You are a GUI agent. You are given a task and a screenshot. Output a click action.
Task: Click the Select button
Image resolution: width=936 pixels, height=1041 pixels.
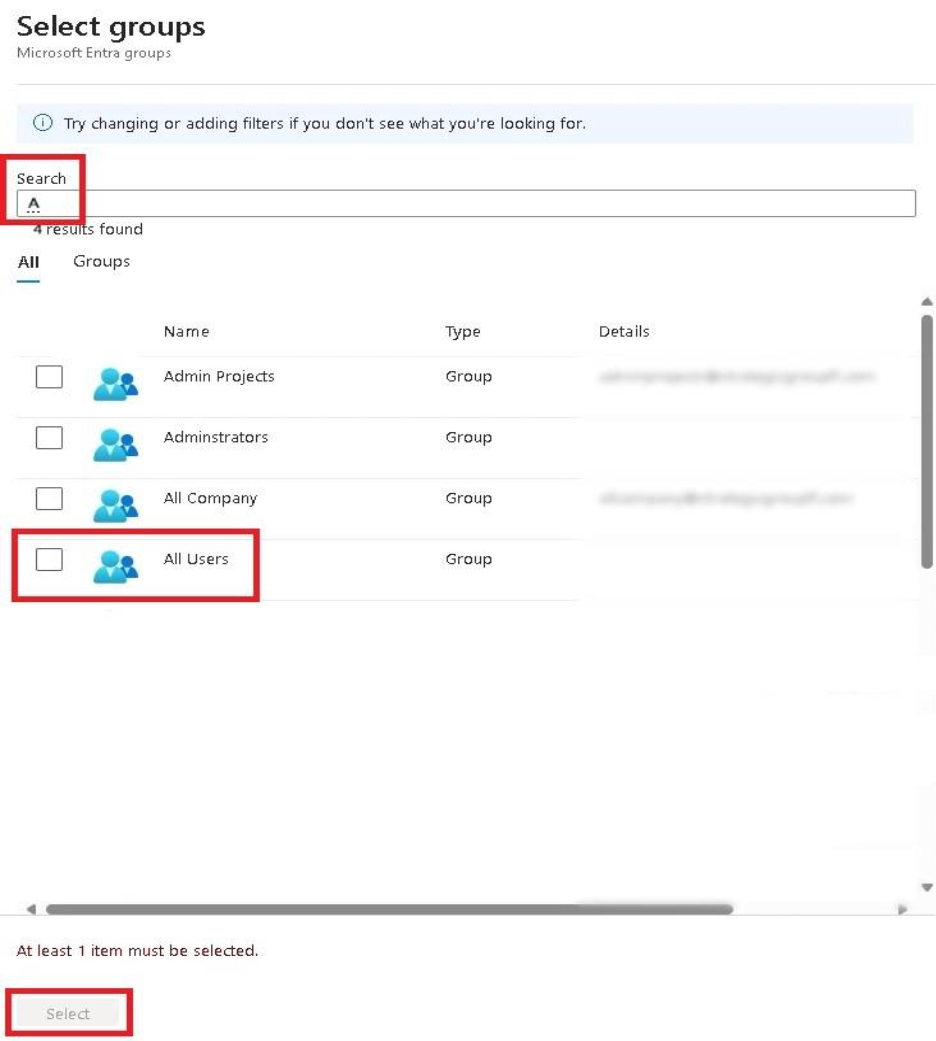point(68,1013)
